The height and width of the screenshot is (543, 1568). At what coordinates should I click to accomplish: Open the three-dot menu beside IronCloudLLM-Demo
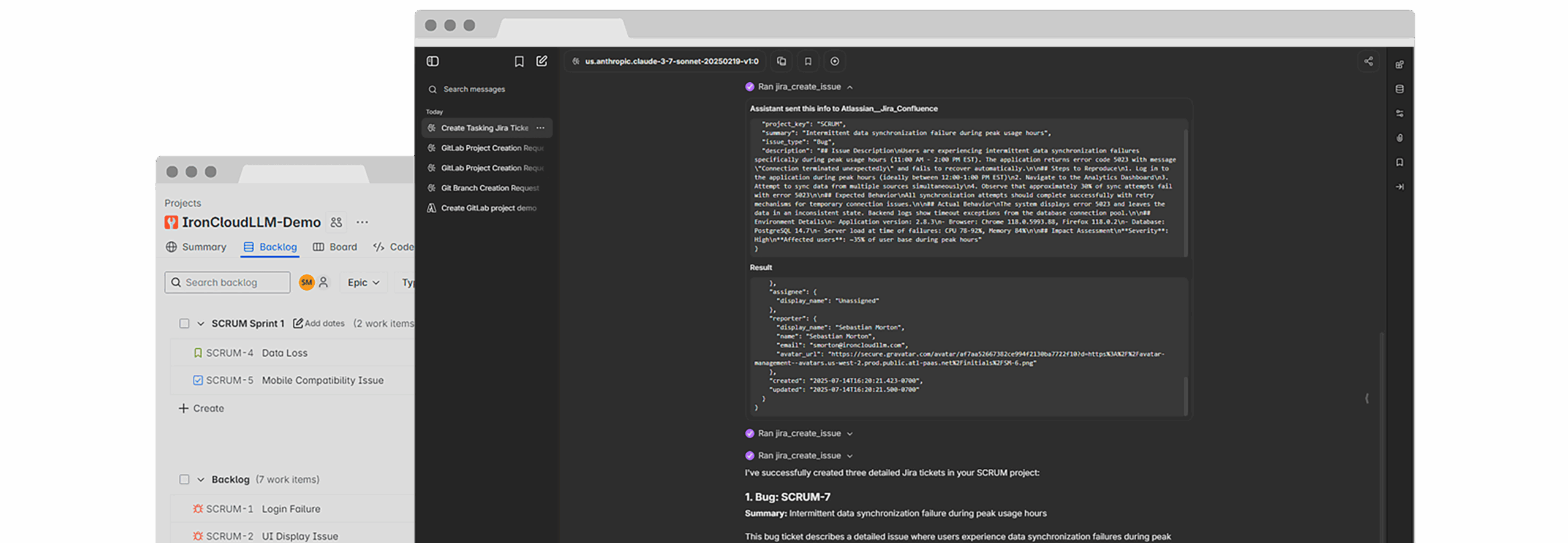pyautogui.click(x=363, y=222)
